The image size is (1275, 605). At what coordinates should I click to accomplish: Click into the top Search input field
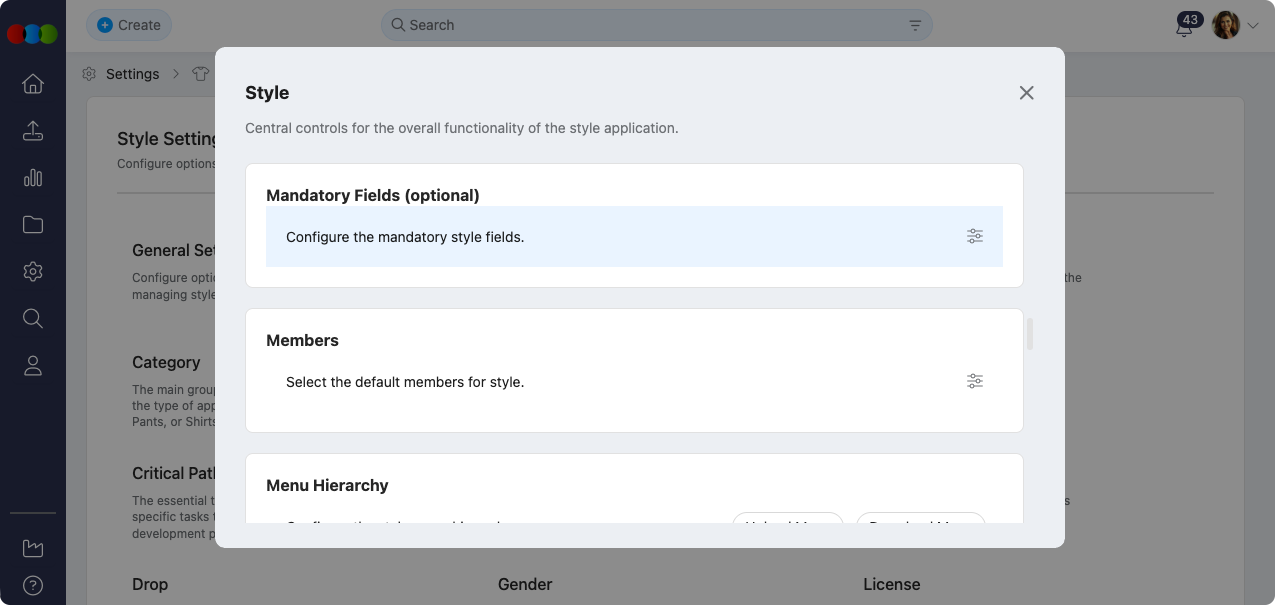(x=500, y=24)
